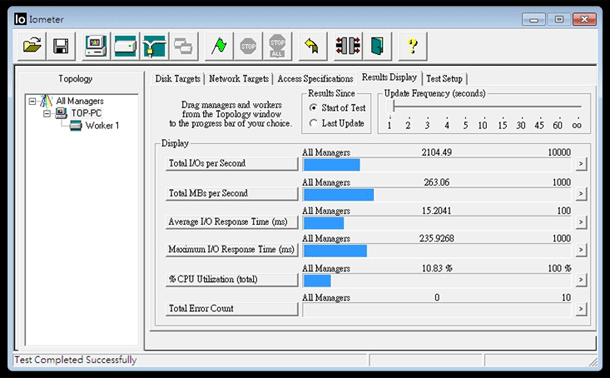
Task: Select Last Update radio button
Action: pos(313,123)
